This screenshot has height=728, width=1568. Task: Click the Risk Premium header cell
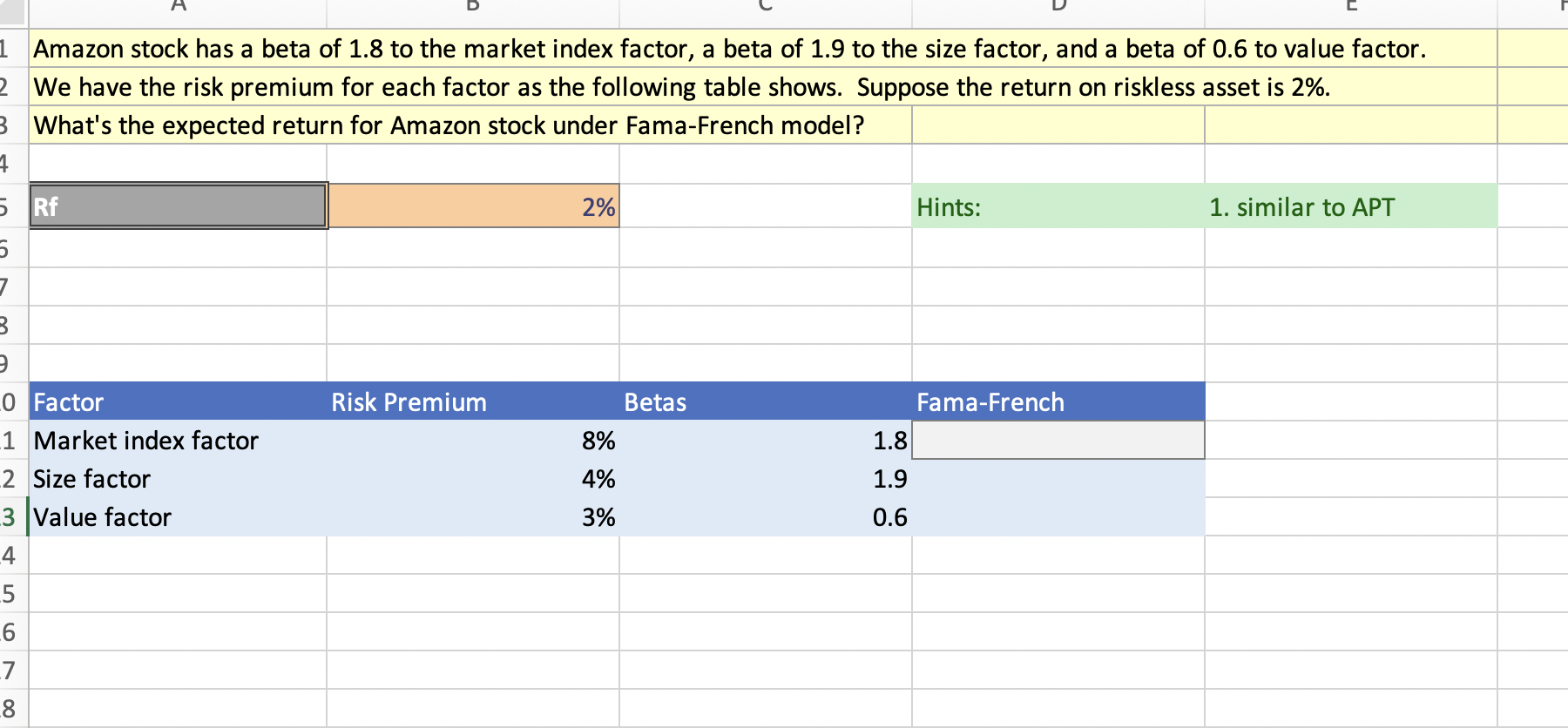tap(473, 402)
